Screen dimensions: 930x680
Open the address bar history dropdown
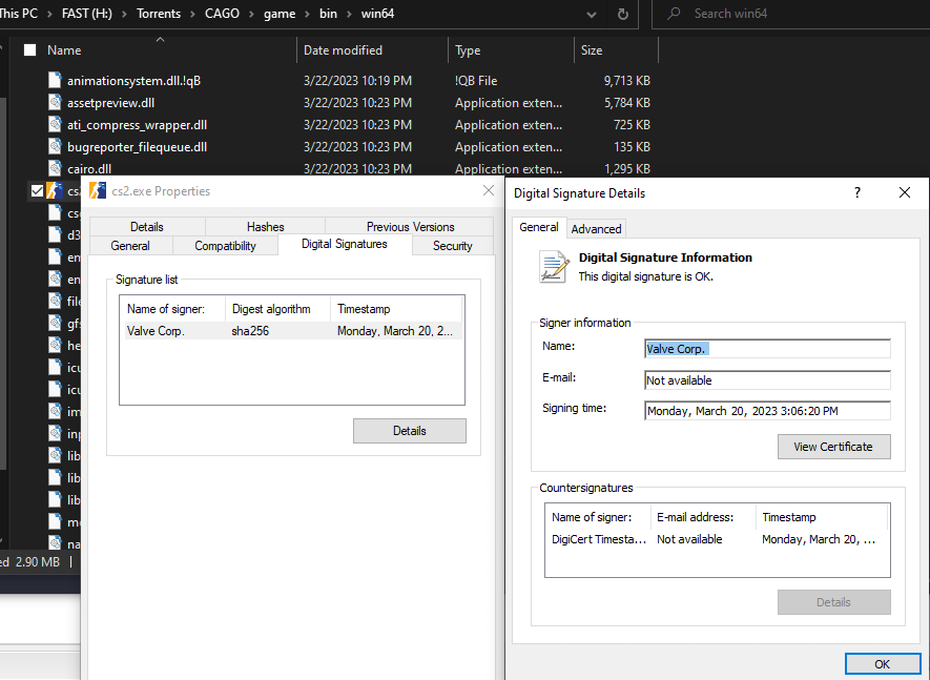pos(592,14)
